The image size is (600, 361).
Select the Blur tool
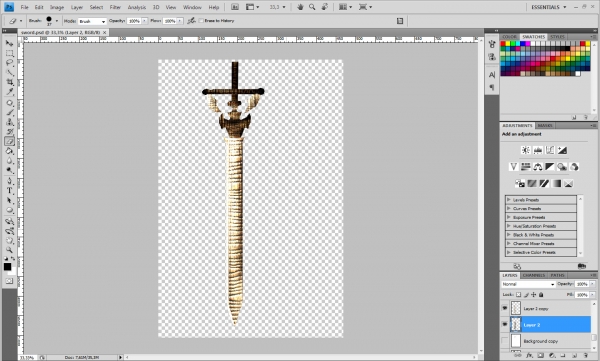pyautogui.click(x=10, y=161)
